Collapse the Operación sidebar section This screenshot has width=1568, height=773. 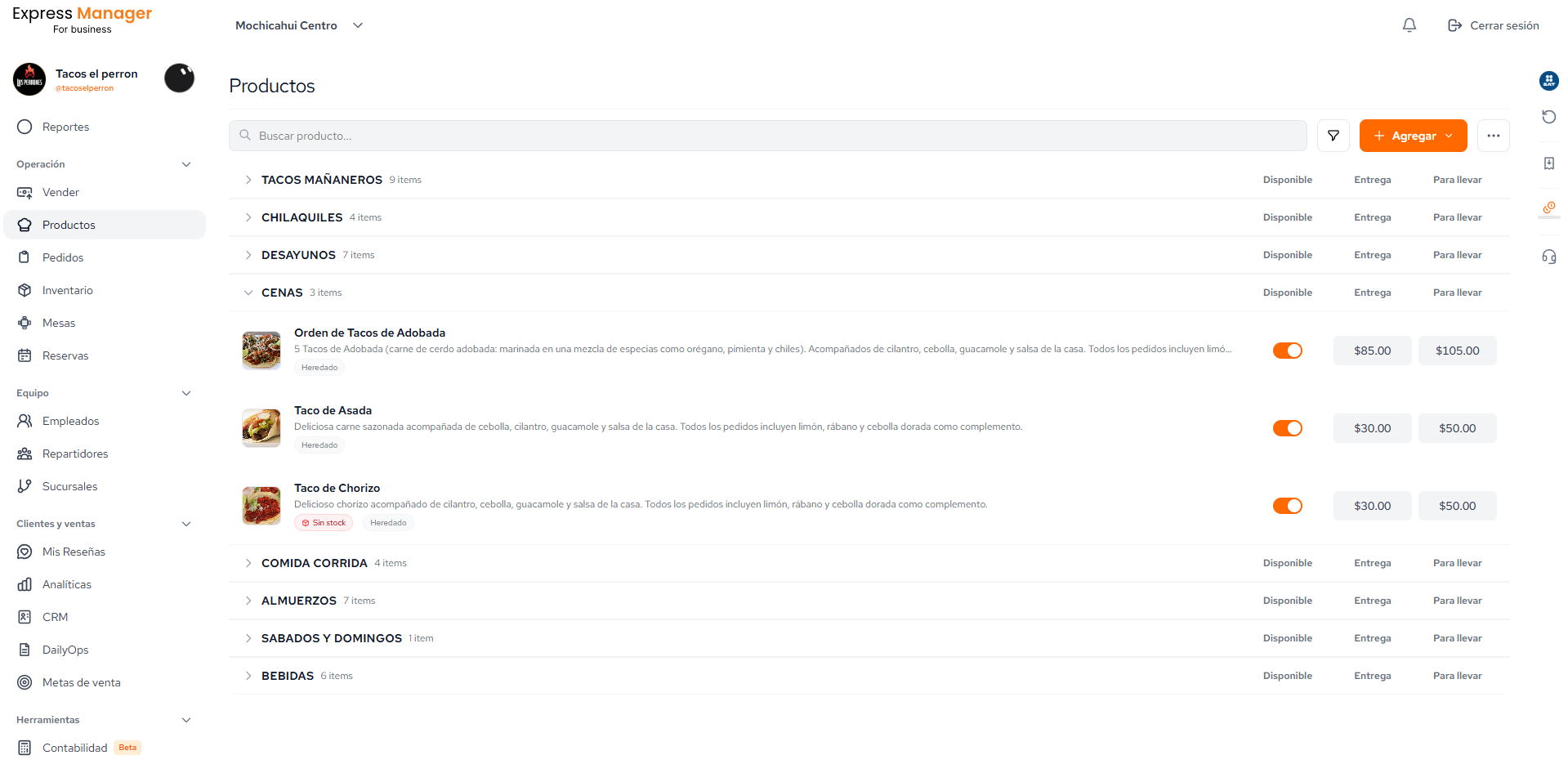click(x=186, y=164)
